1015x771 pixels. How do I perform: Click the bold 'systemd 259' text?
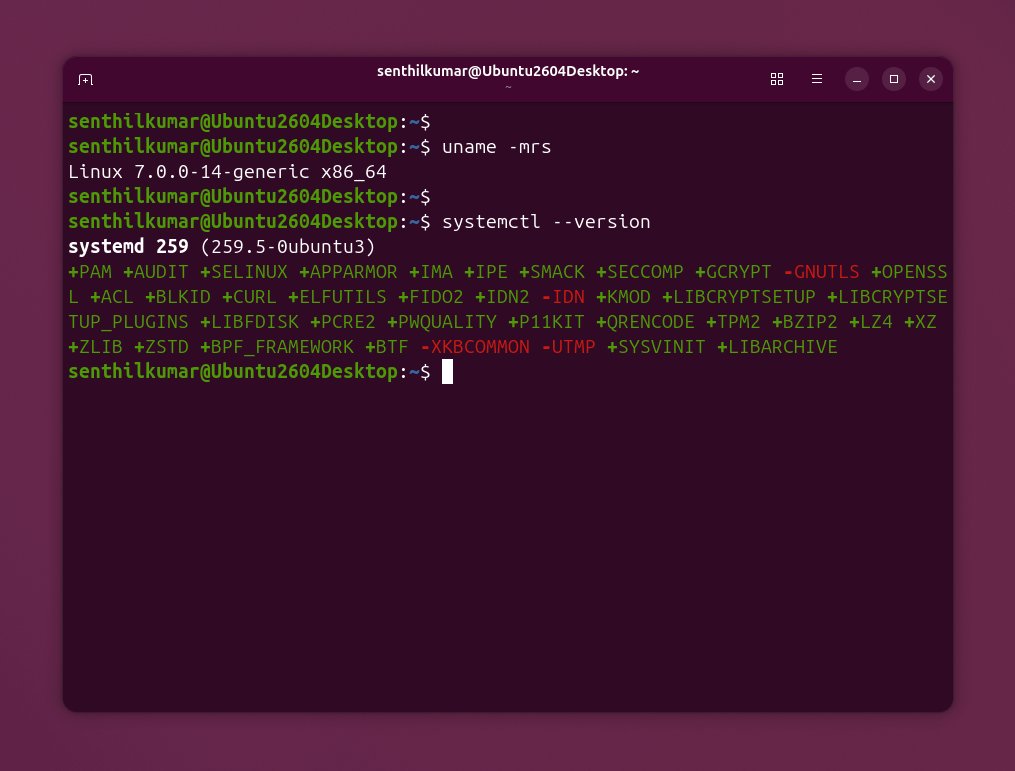[x=129, y=247]
